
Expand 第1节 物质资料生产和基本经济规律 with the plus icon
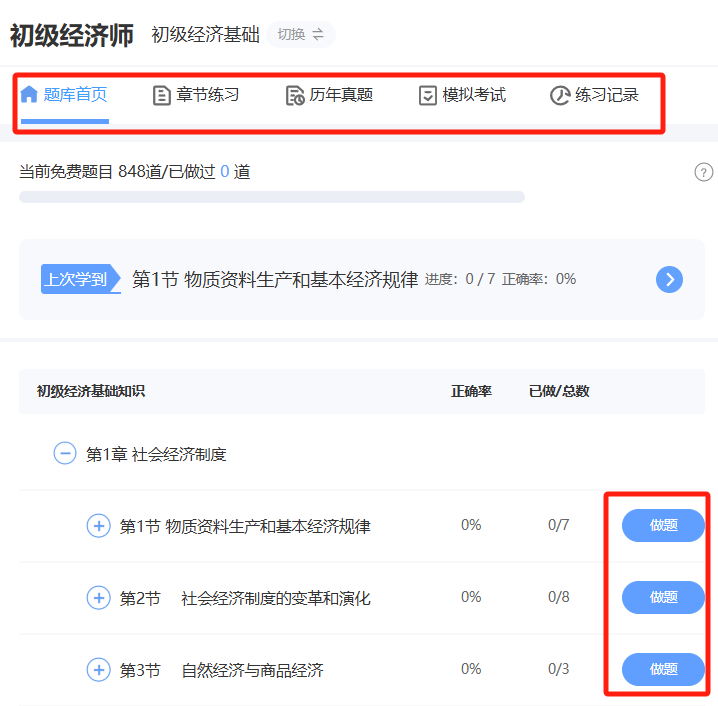98,526
